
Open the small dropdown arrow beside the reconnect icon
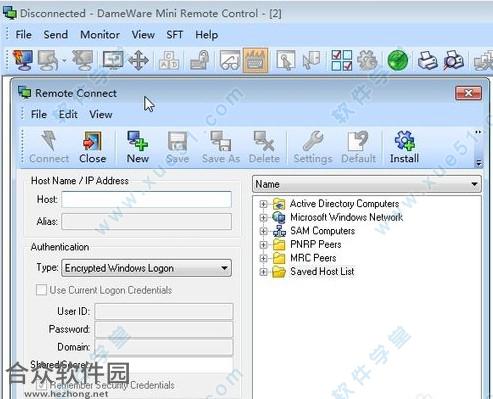64,61
